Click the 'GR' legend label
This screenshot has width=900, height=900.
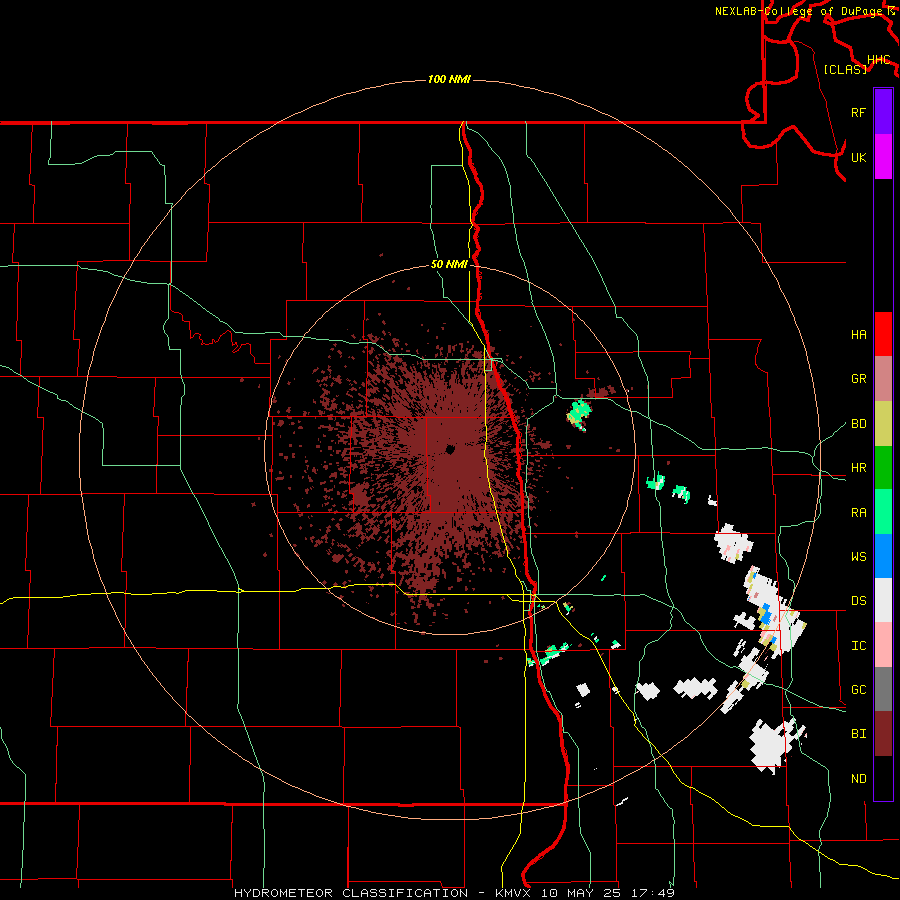858,379
